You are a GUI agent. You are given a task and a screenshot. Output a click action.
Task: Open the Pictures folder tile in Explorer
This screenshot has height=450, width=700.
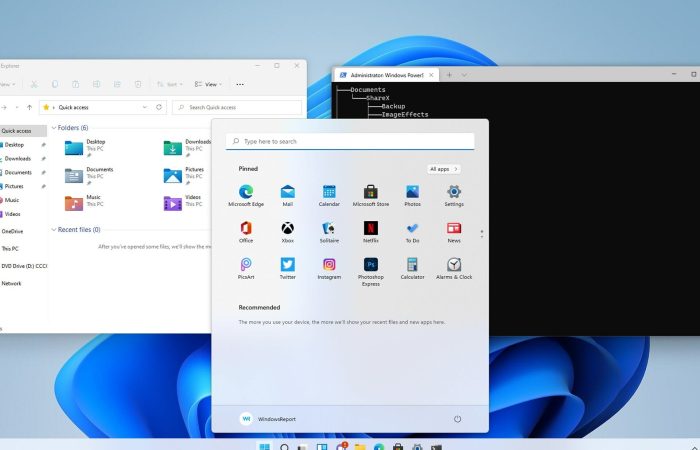point(183,175)
